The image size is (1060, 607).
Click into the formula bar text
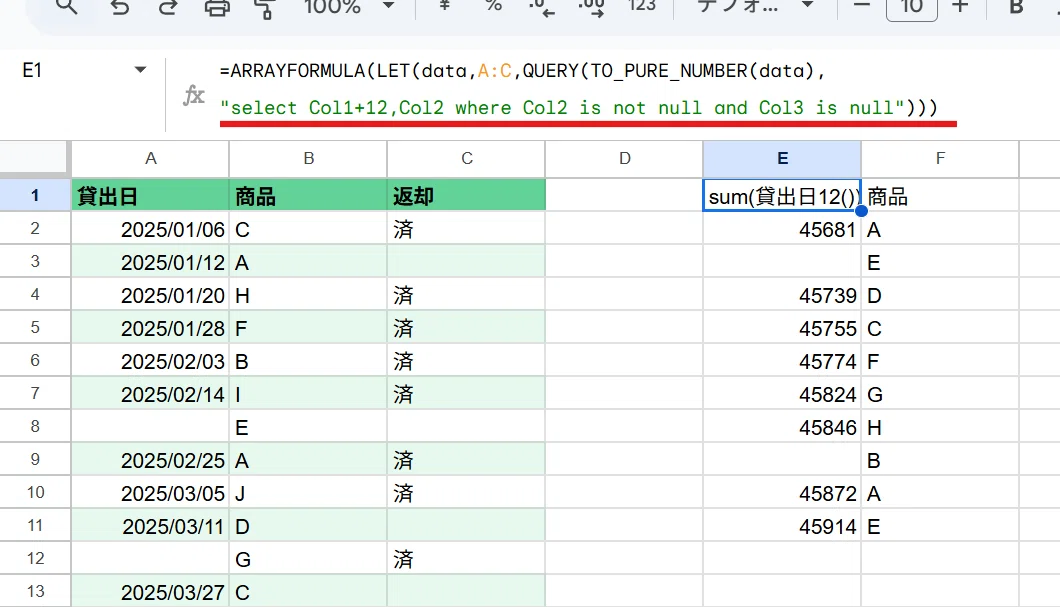coord(579,89)
